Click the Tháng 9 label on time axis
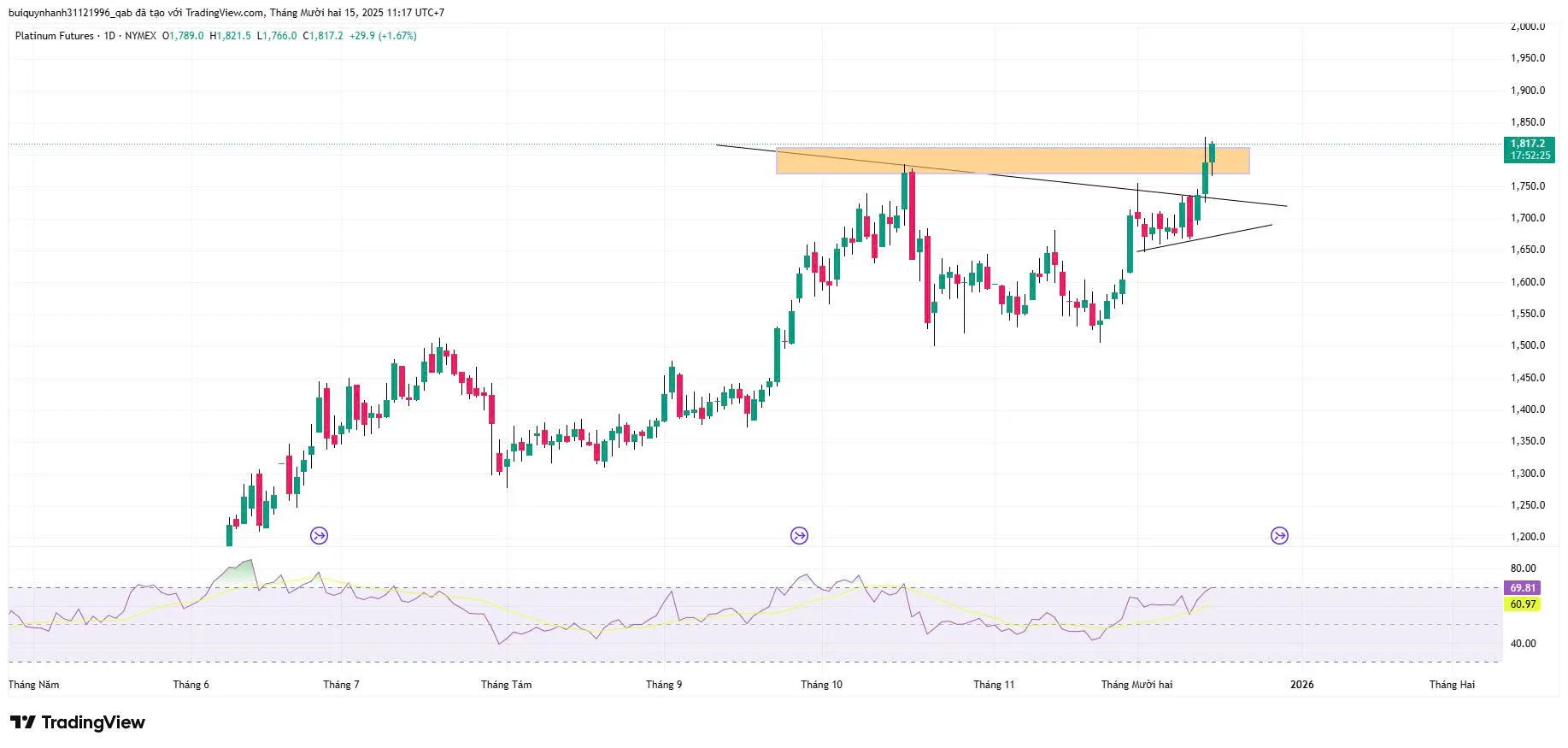The width and height of the screenshot is (1568, 748). pyautogui.click(x=664, y=685)
